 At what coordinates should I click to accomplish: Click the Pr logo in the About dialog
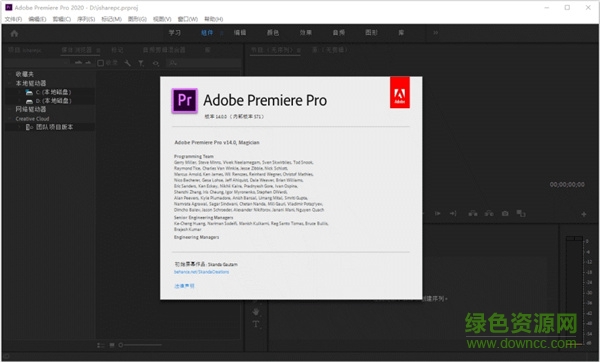(x=184, y=101)
